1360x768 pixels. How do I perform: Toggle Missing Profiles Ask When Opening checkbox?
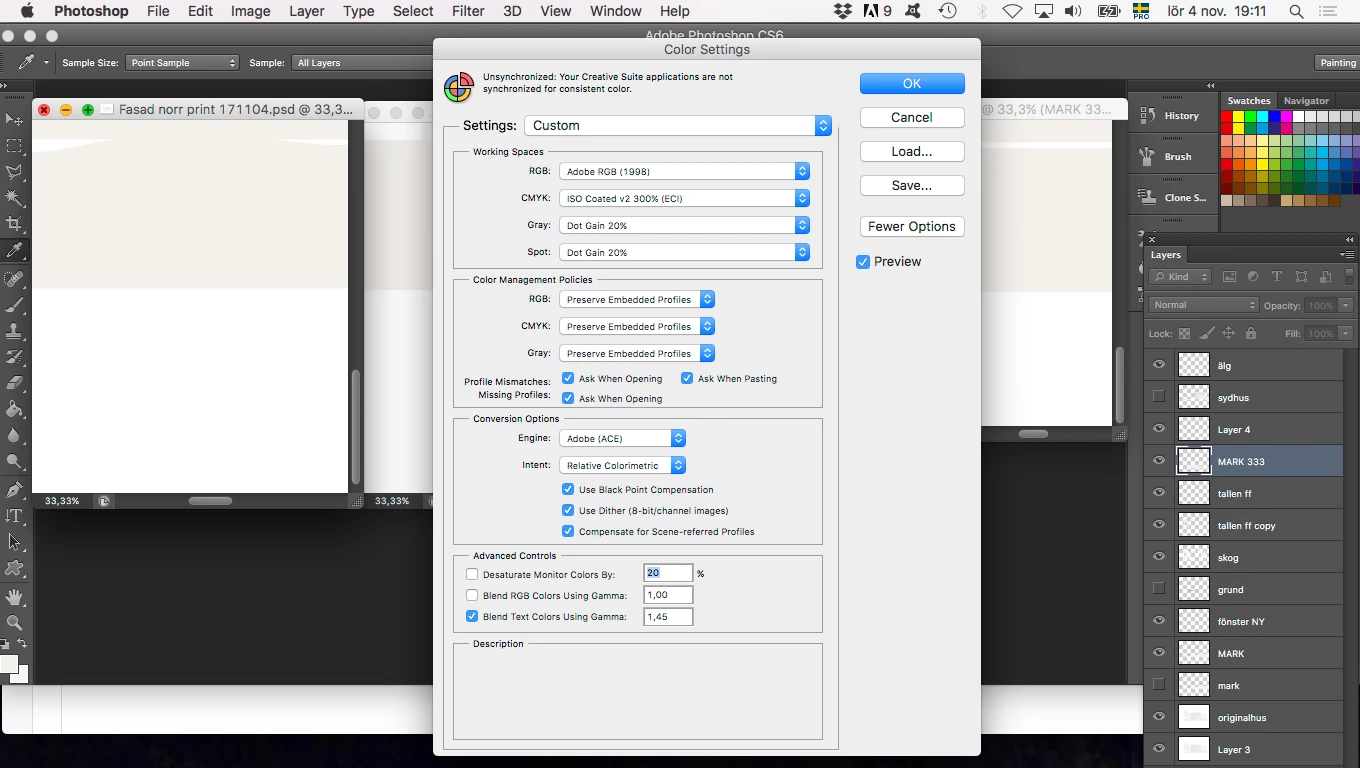tap(568, 398)
